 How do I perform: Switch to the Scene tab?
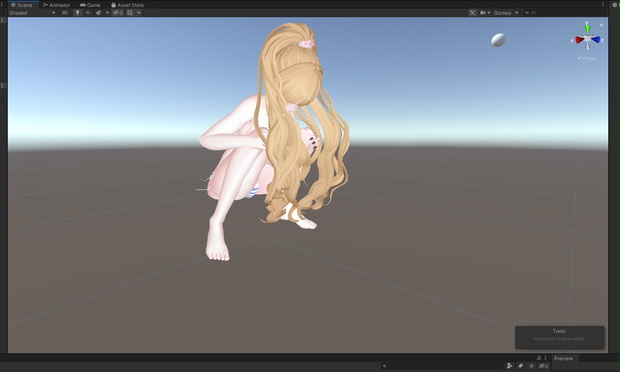point(22,5)
